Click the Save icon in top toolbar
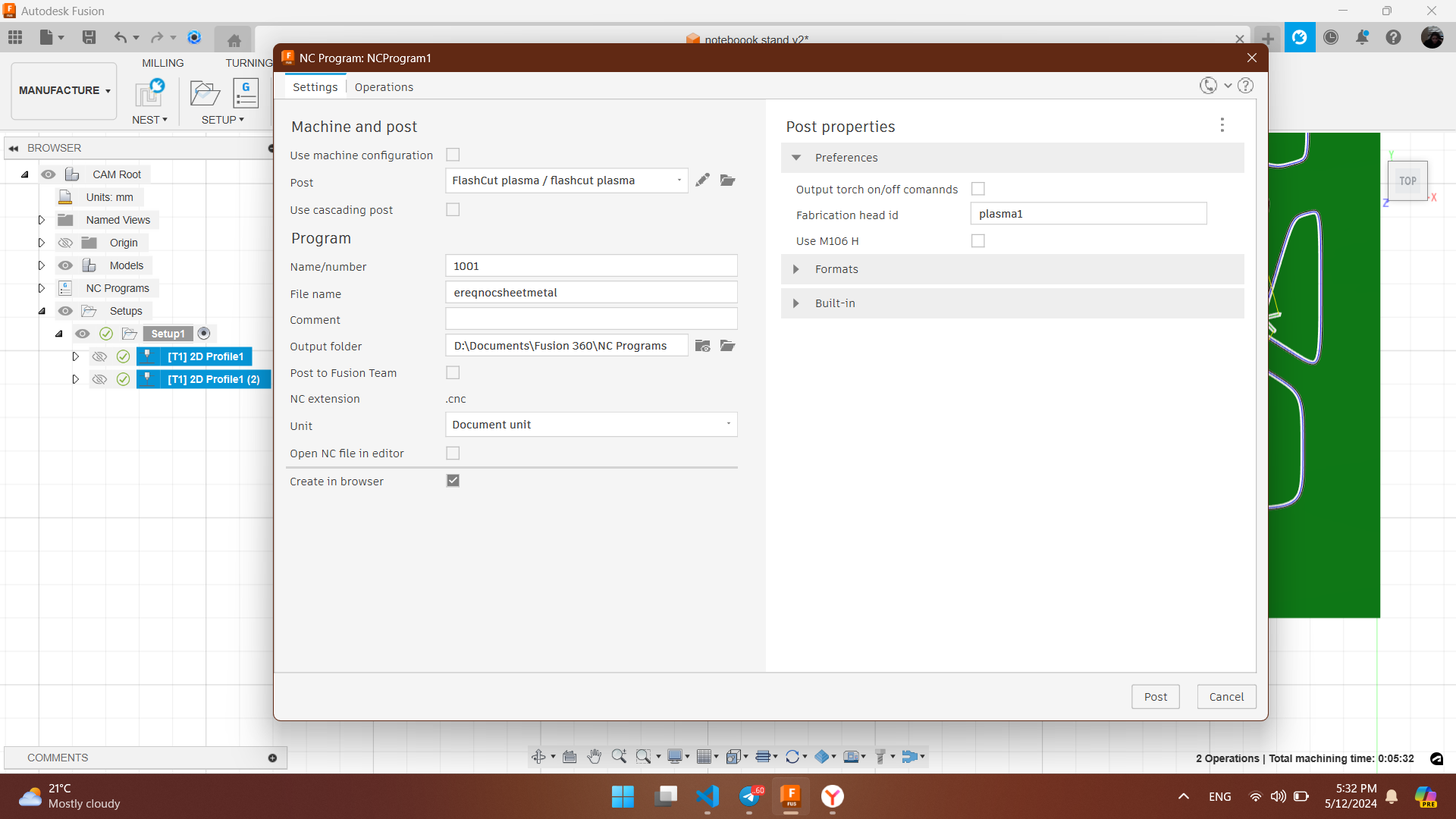 pos(89,37)
